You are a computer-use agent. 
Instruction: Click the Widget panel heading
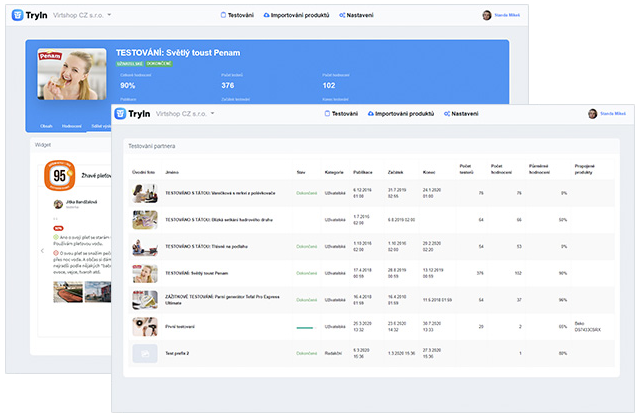click(x=43, y=145)
